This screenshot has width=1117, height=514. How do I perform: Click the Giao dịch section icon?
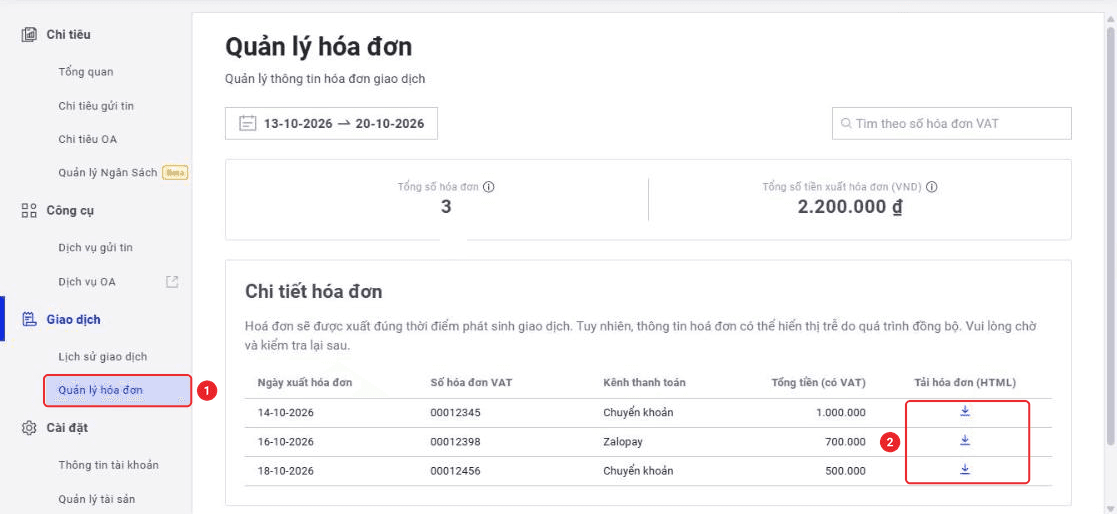pos(29,319)
